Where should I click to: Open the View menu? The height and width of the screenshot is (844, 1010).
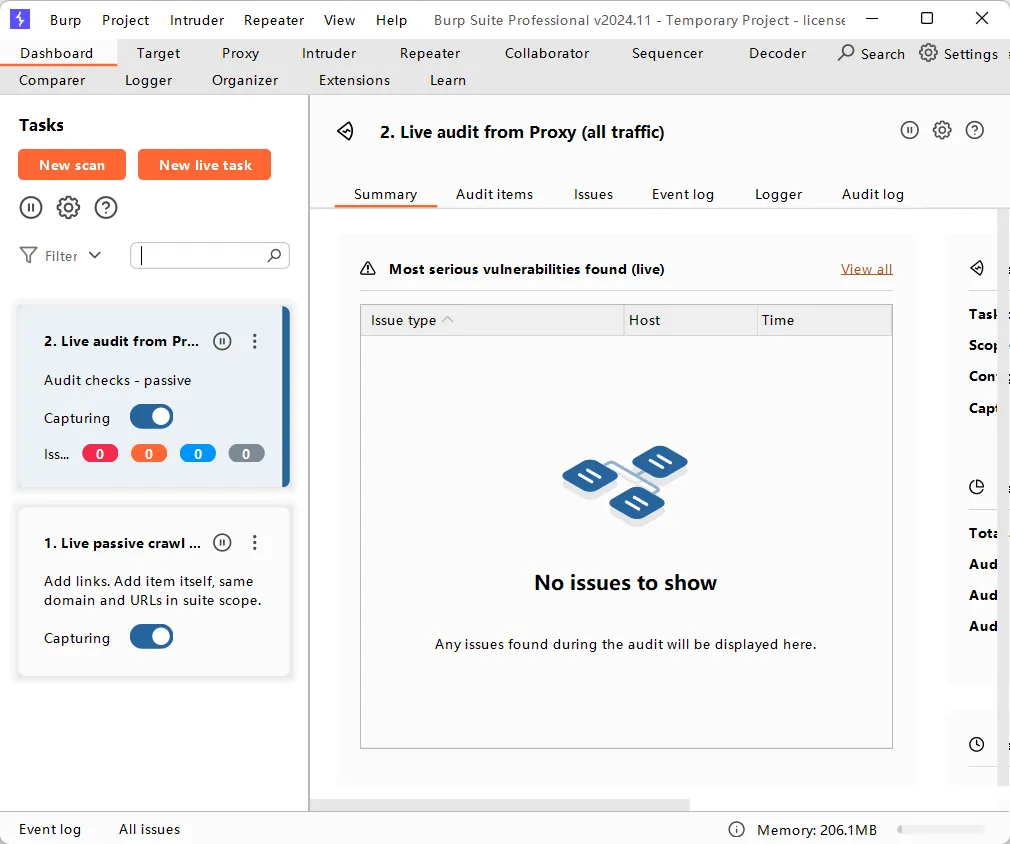pos(339,20)
